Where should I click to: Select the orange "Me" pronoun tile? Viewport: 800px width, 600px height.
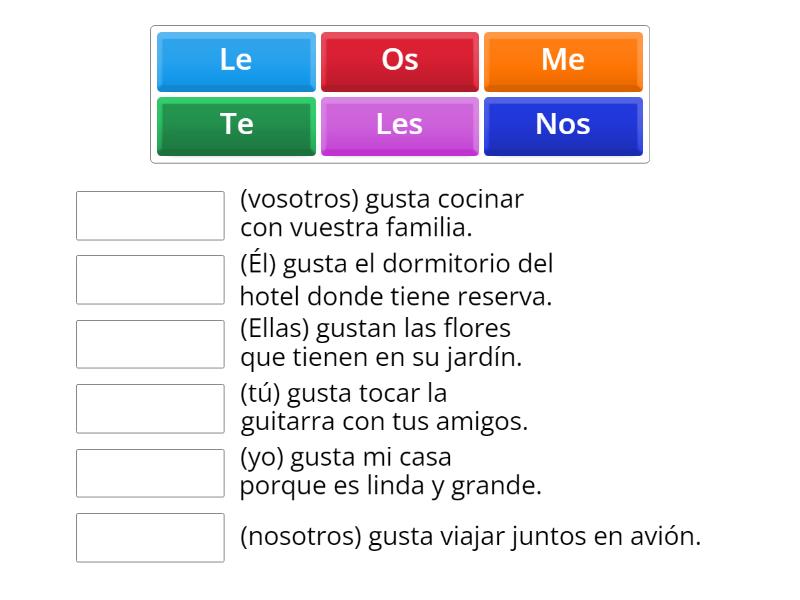pyautogui.click(x=563, y=60)
